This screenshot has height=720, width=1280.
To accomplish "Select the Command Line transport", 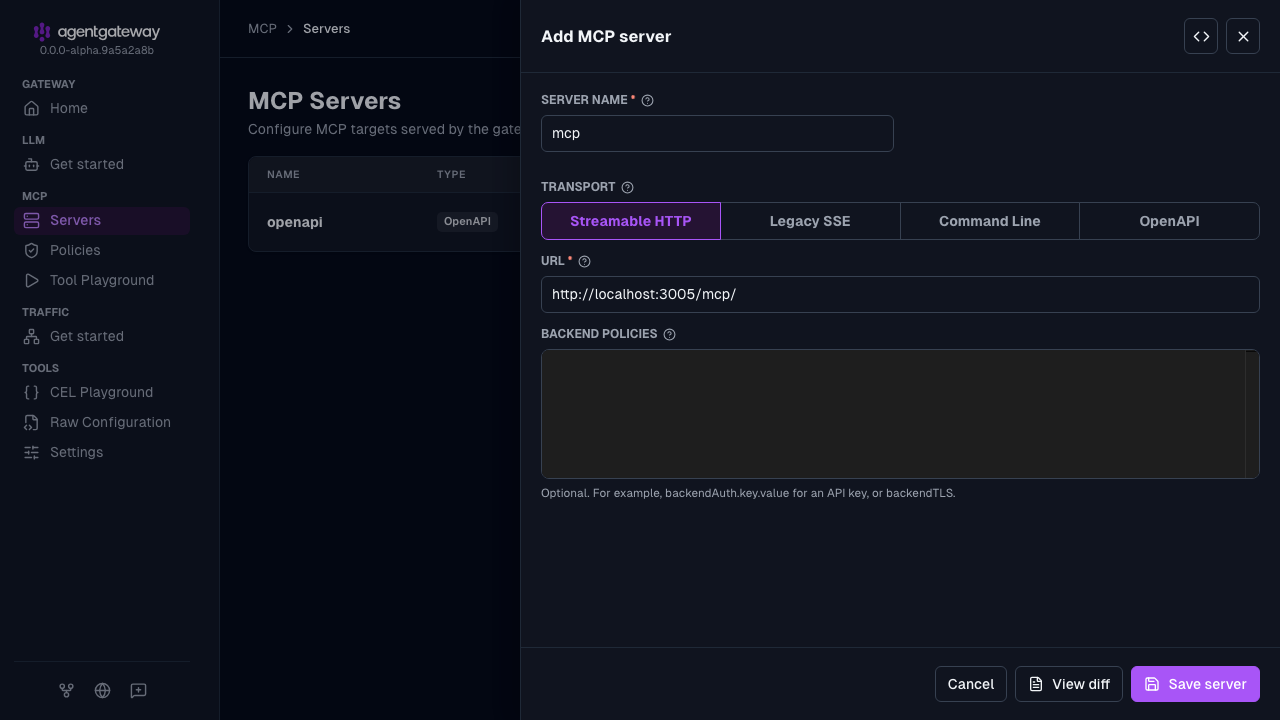I will coord(990,221).
